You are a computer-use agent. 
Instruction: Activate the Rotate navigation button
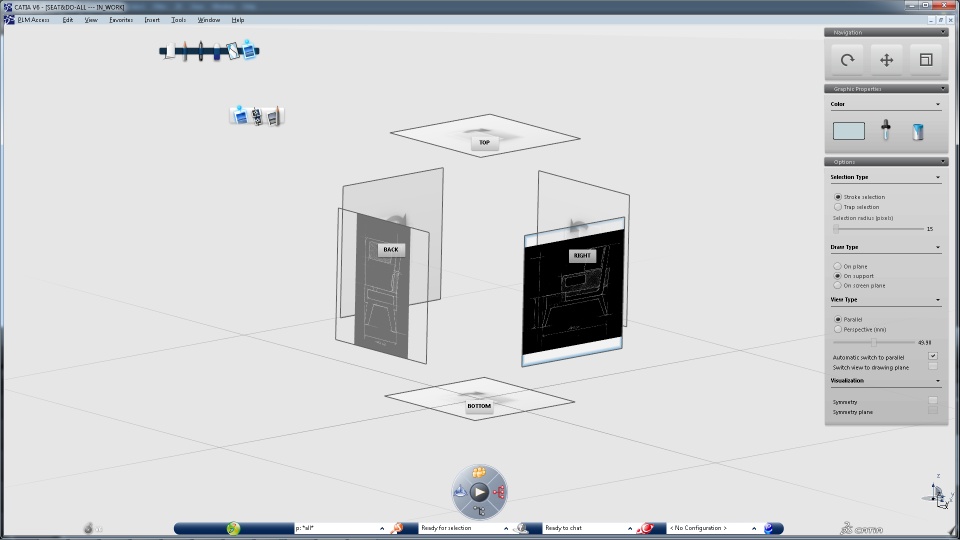(847, 60)
